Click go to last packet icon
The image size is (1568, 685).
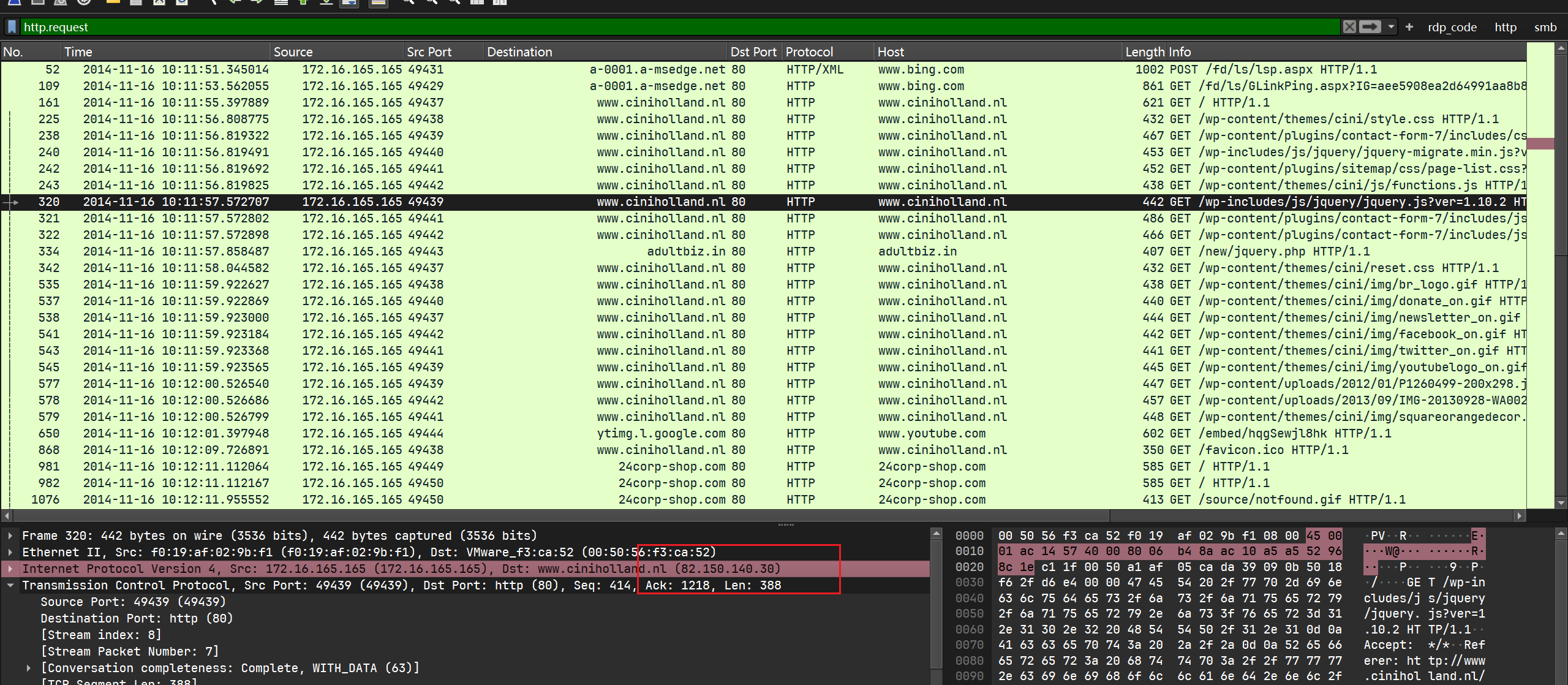click(x=326, y=2)
